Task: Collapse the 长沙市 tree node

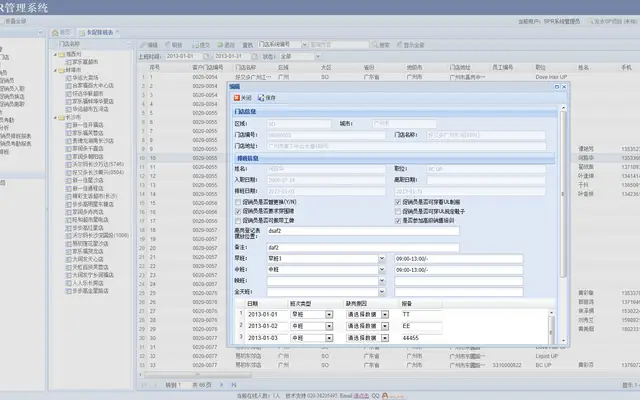Action: click(x=56, y=118)
